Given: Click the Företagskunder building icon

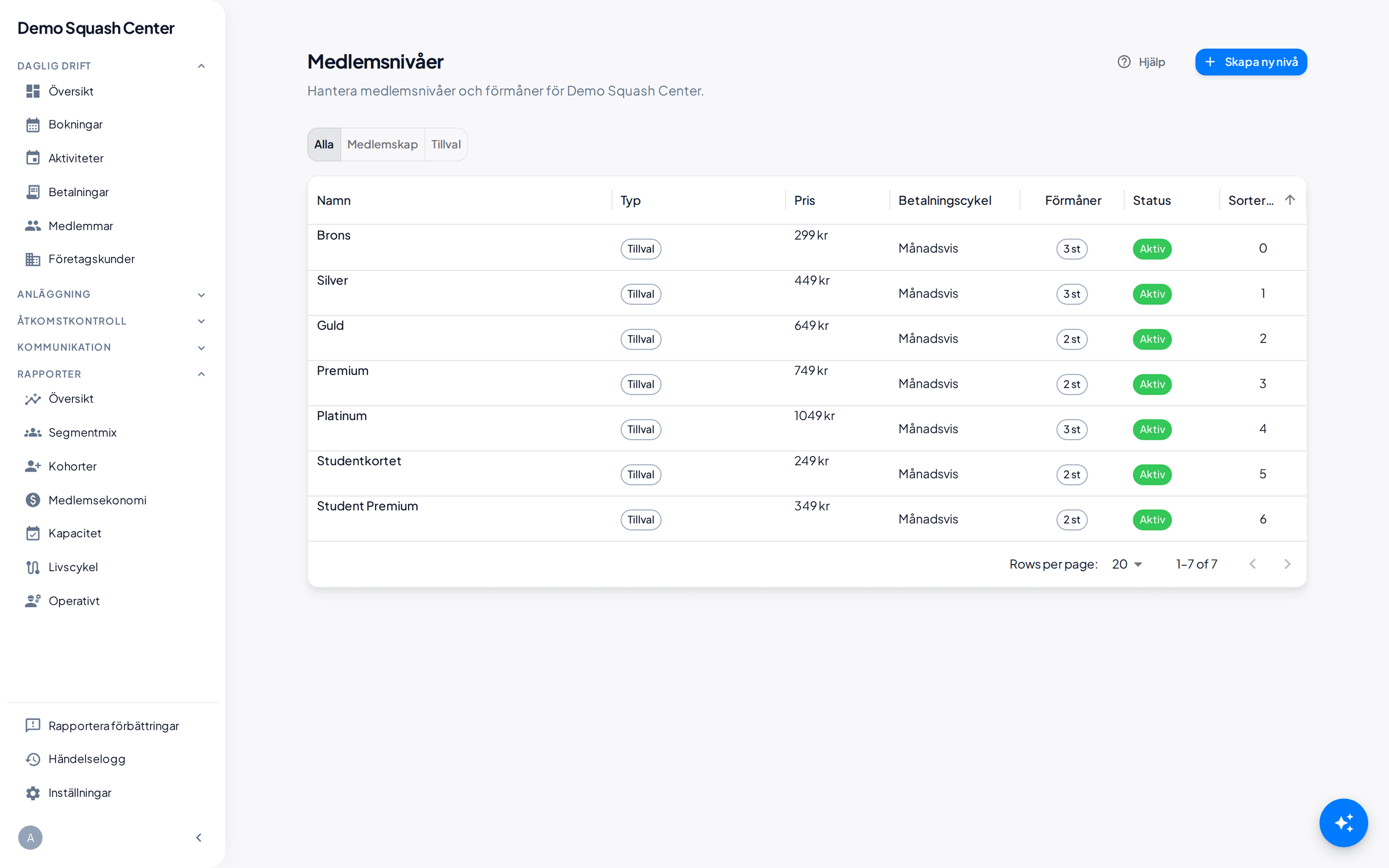Looking at the screenshot, I should tap(33, 259).
